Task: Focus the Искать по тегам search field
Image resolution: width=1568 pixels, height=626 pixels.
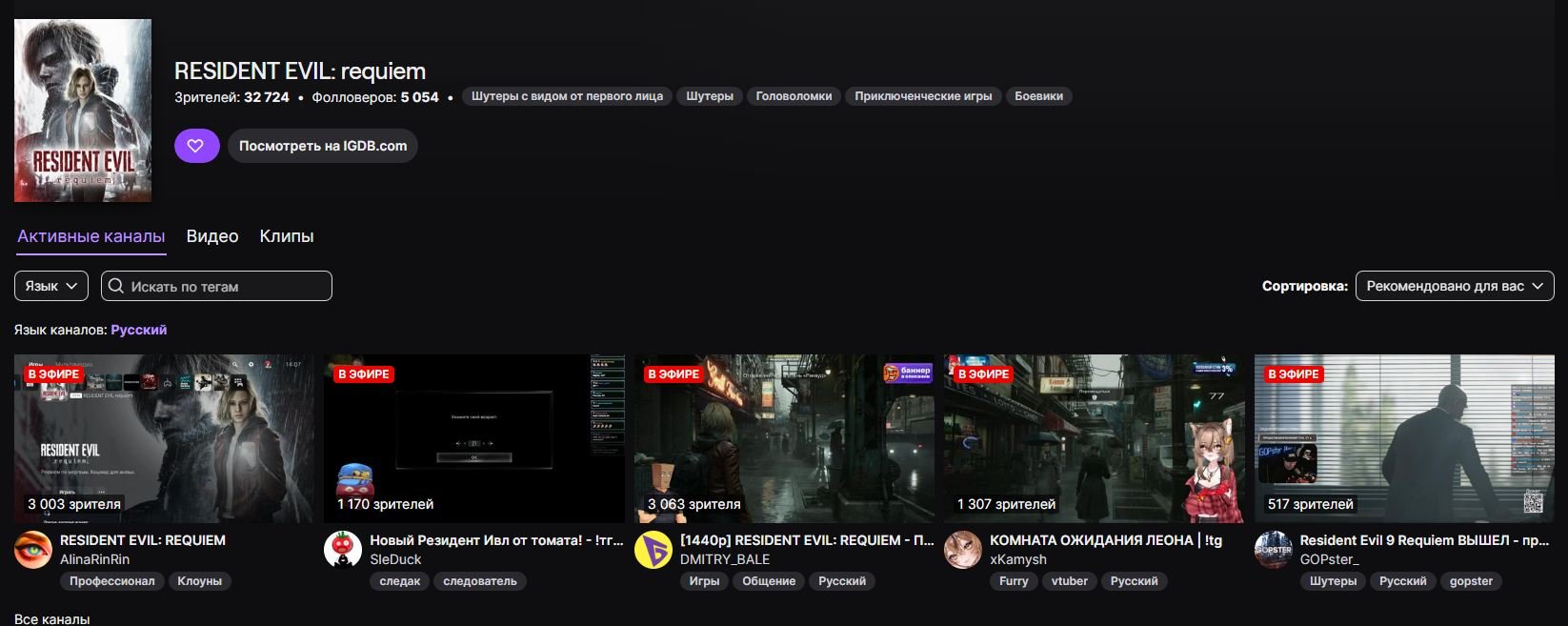Action: point(216,286)
